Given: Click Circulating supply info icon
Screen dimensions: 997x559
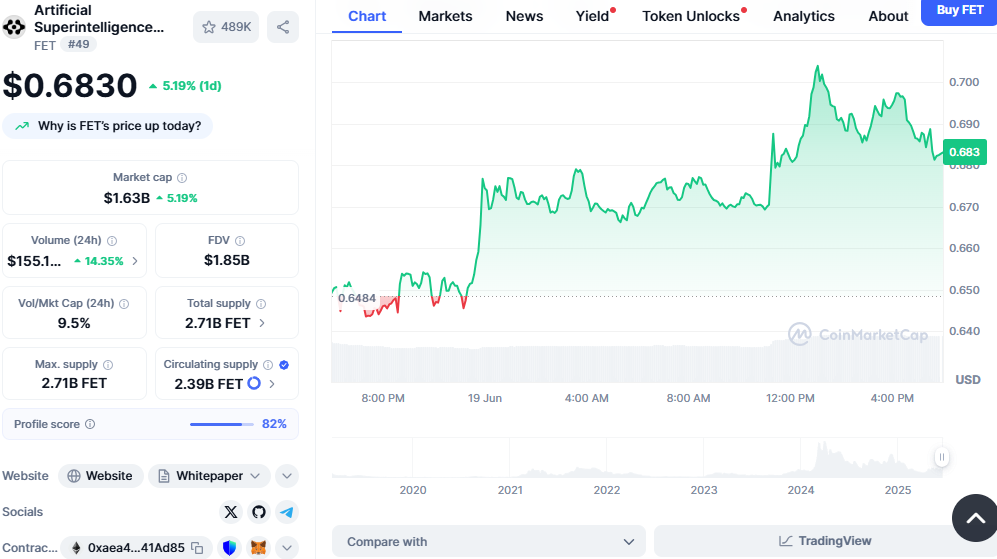Looking at the screenshot, I should coord(268,364).
